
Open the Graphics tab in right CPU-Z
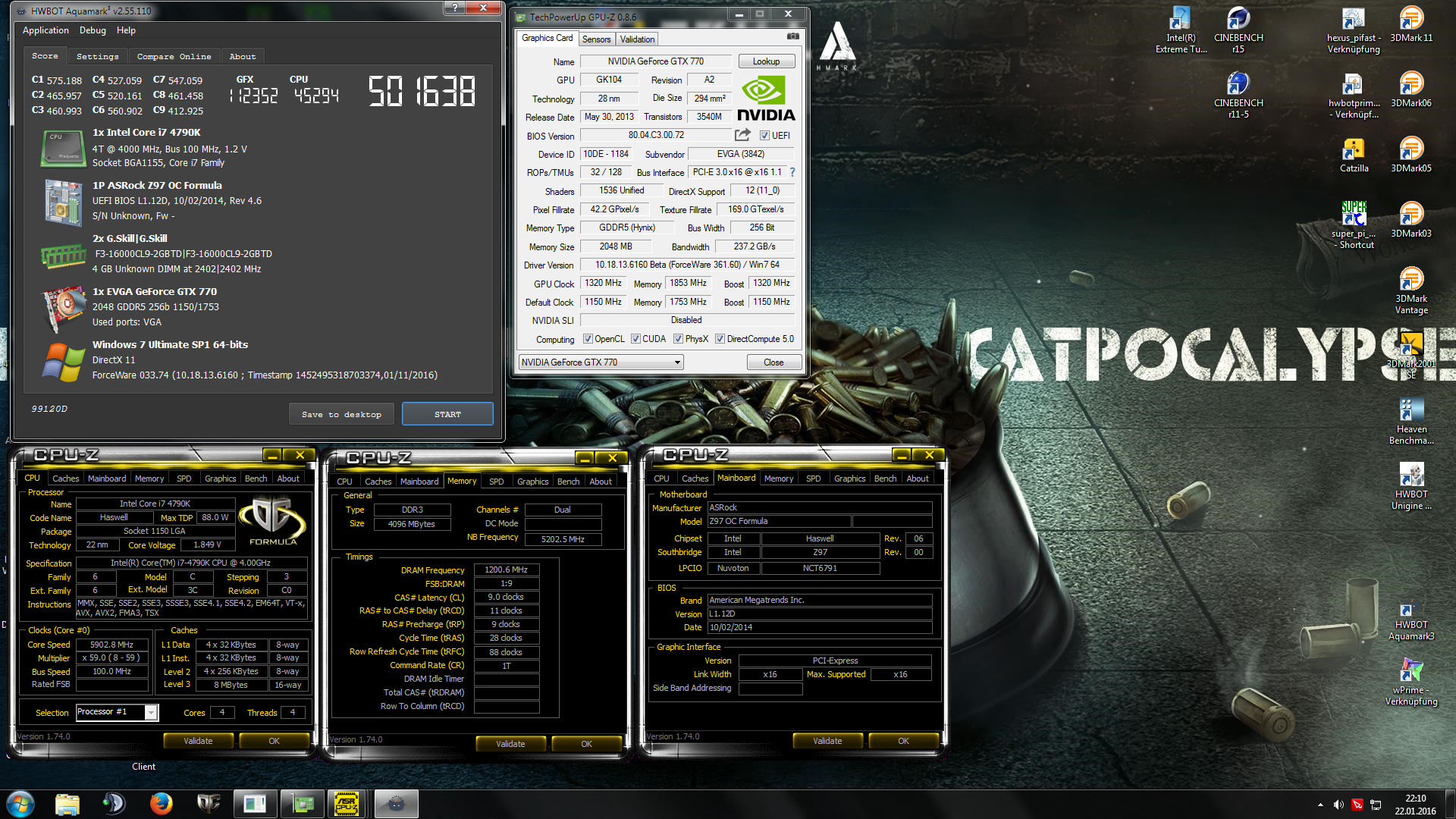(849, 479)
